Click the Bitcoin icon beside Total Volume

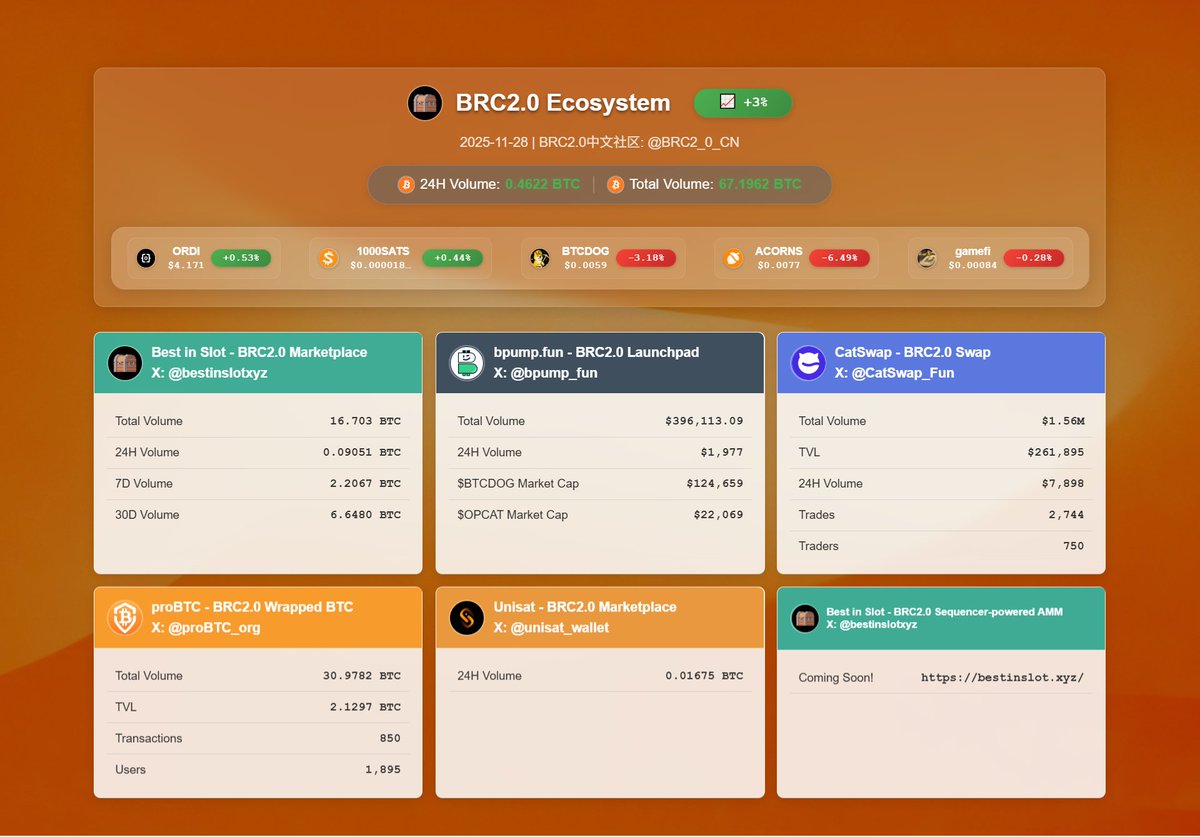click(x=615, y=184)
